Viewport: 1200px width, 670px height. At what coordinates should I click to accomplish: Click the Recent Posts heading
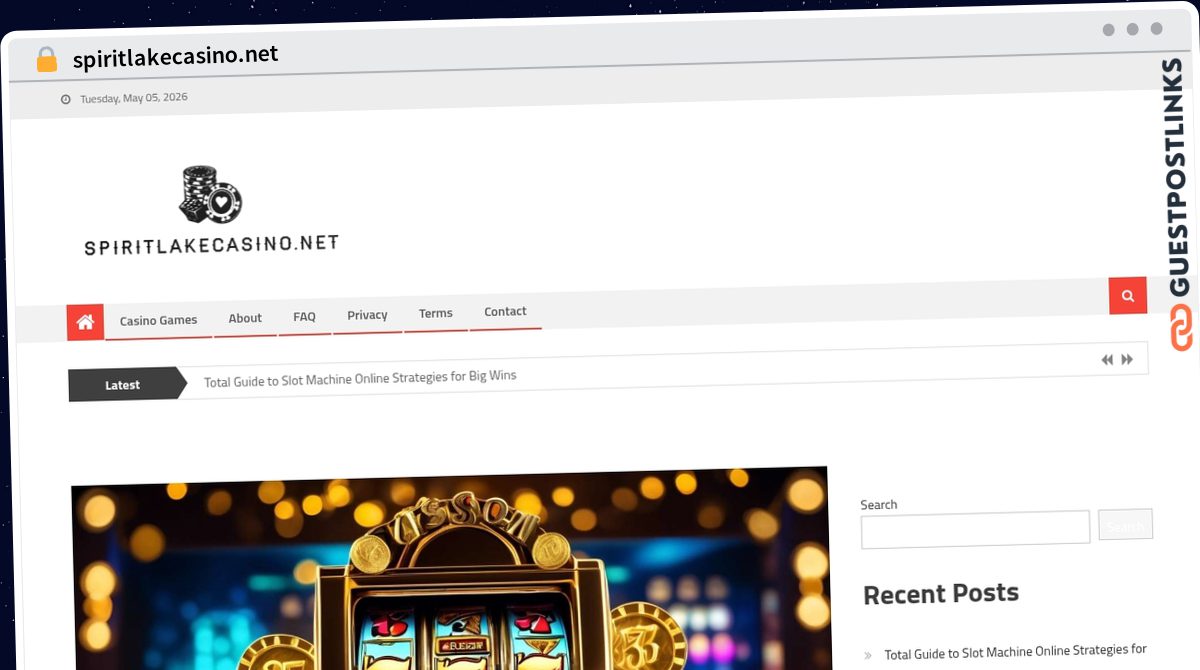click(x=940, y=594)
